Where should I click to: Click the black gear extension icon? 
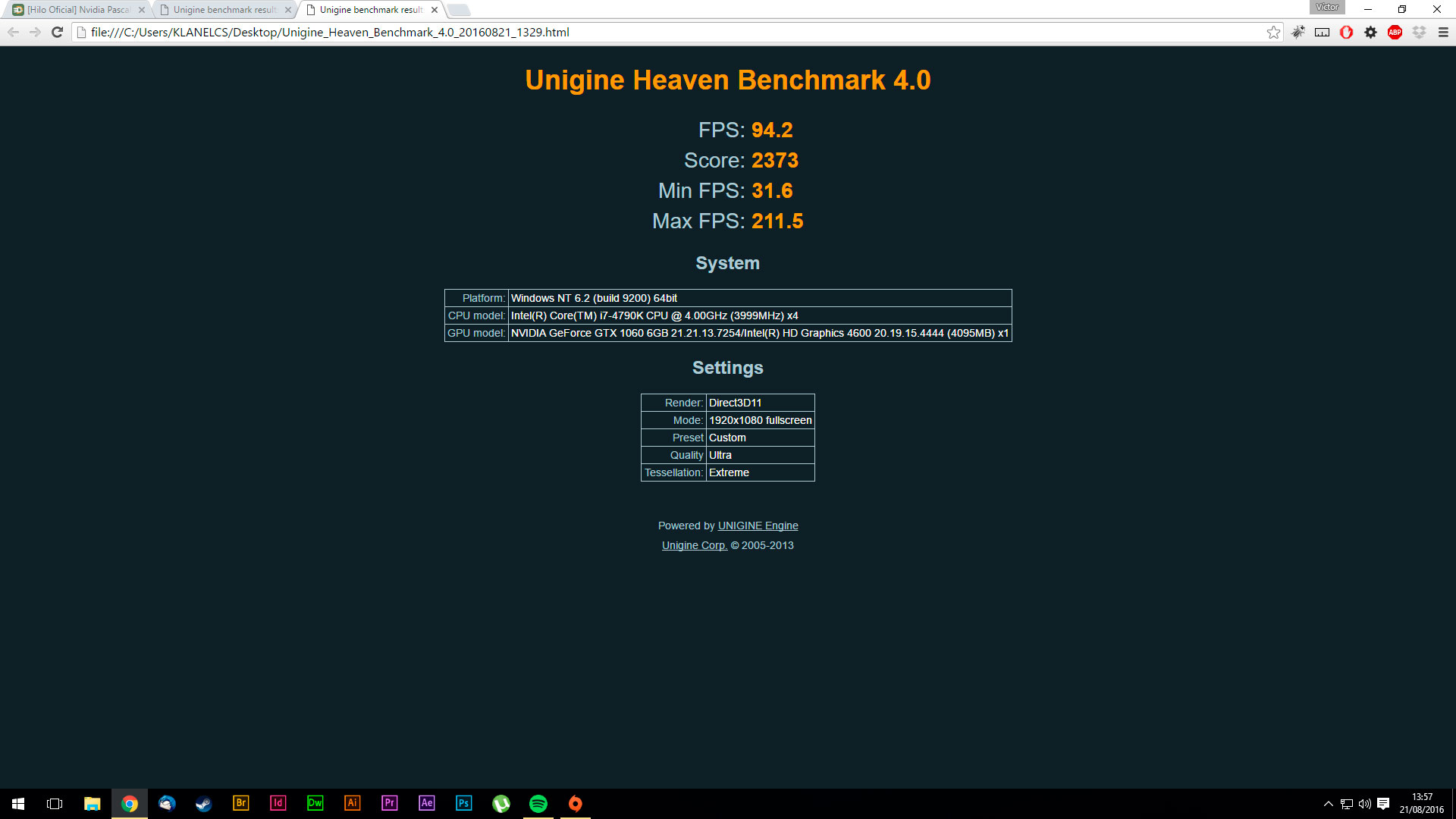[x=1370, y=32]
